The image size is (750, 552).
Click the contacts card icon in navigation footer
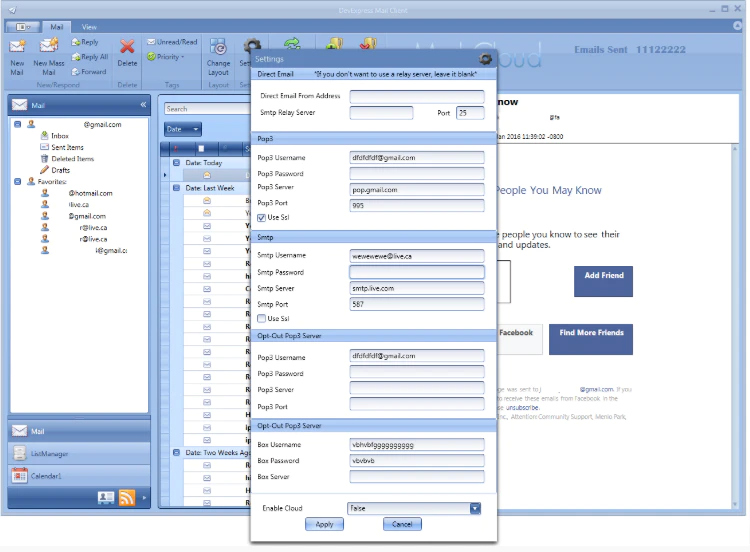pos(106,498)
